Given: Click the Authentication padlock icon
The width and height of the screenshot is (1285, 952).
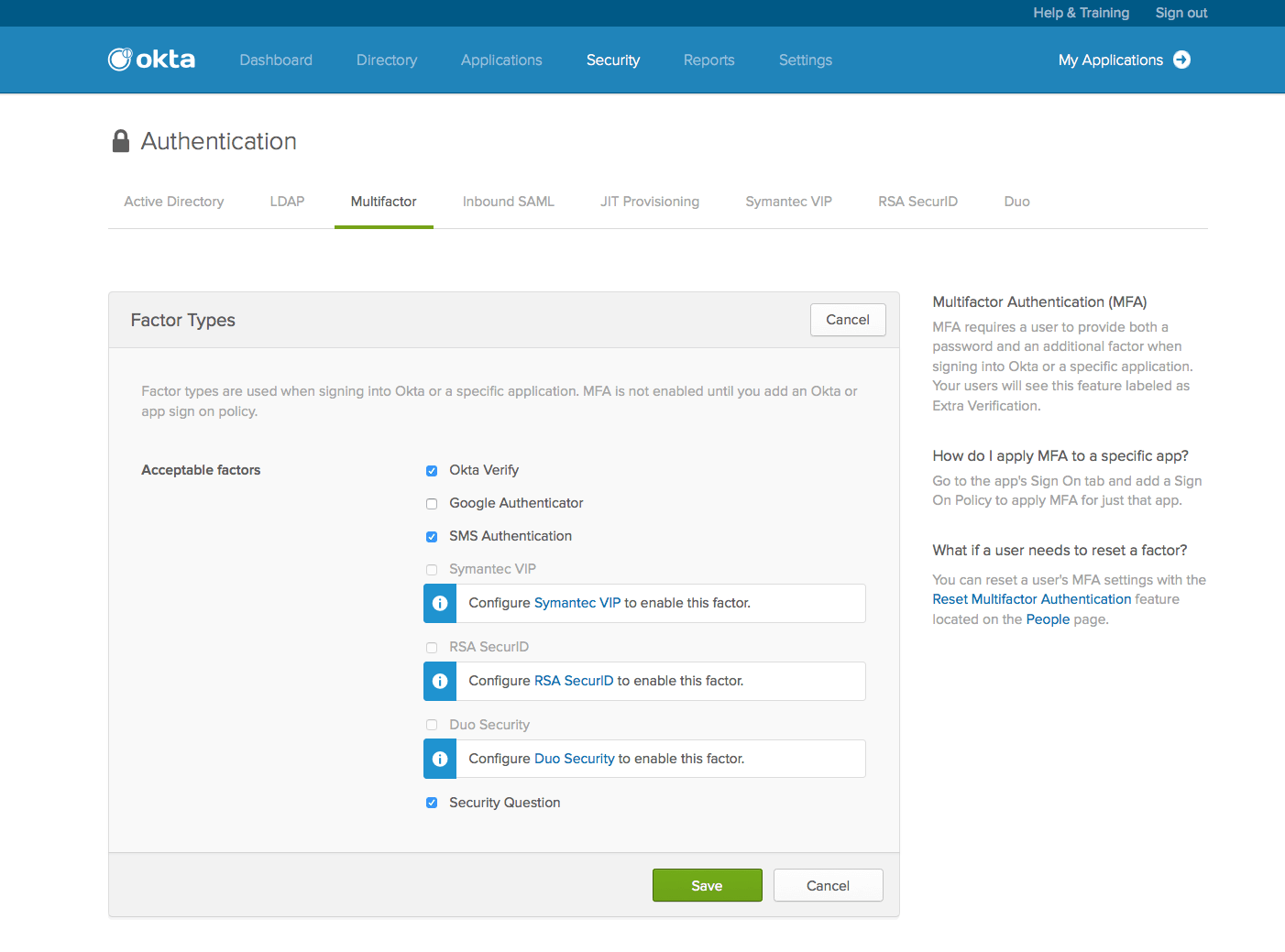Looking at the screenshot, I should point(121,141).
